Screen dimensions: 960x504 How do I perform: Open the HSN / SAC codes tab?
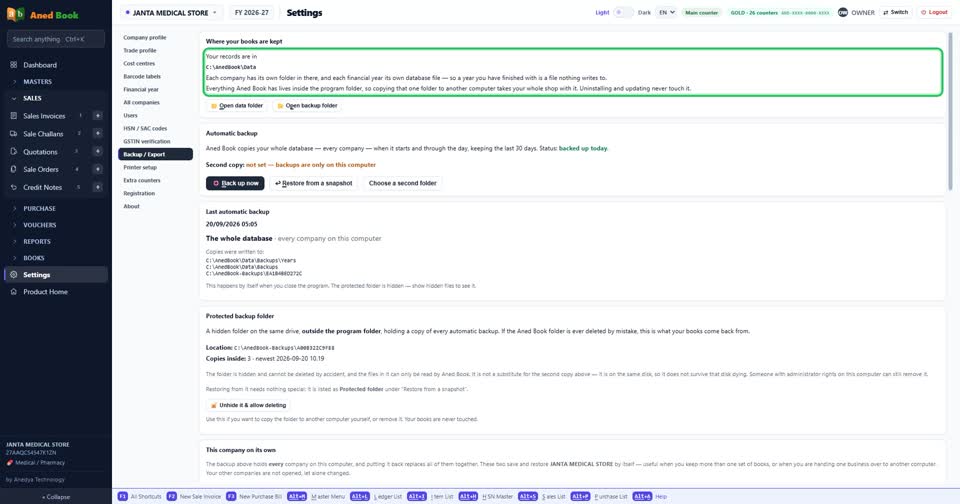[x=155, y=128]
